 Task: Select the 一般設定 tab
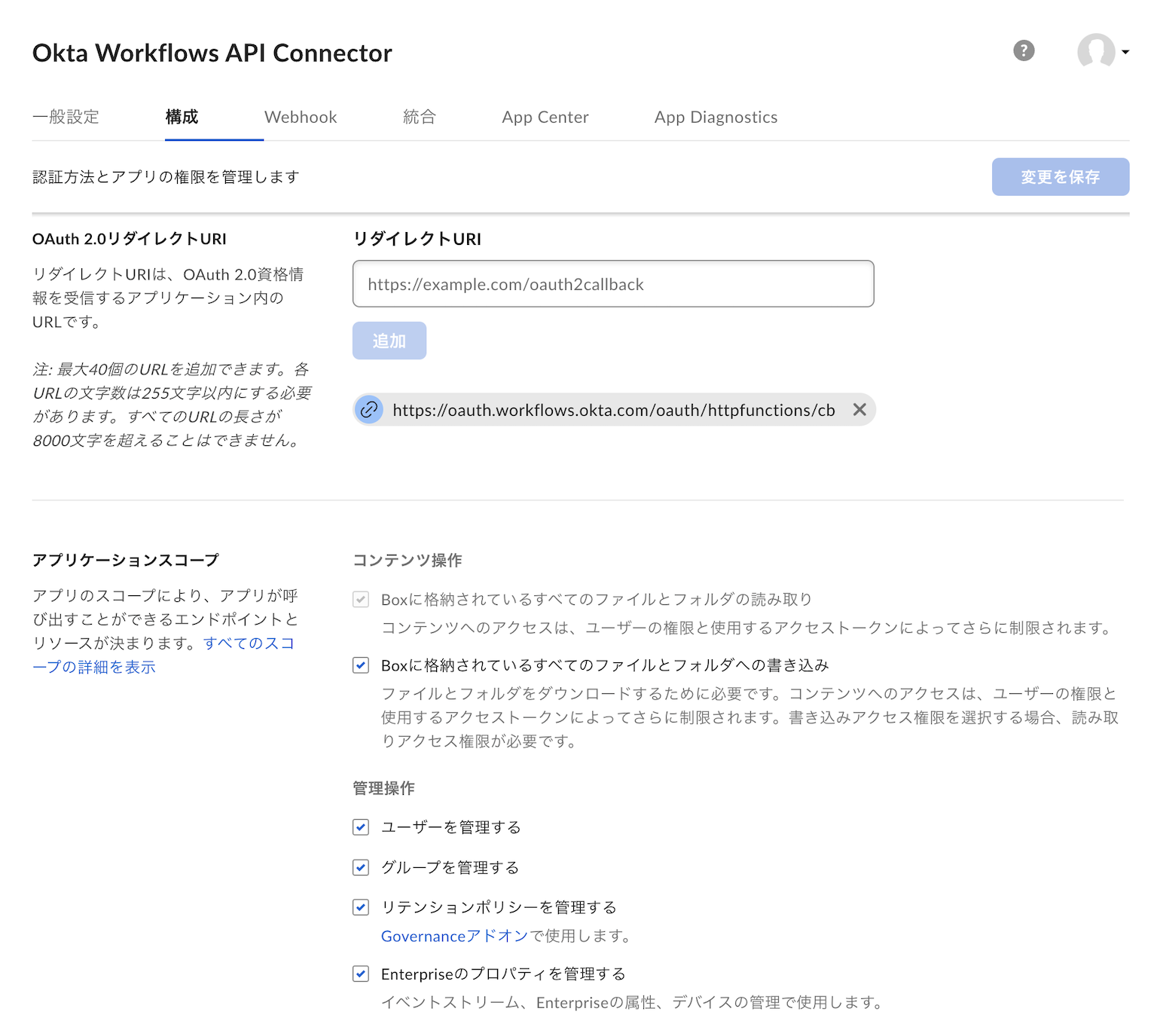click(66, 117)
